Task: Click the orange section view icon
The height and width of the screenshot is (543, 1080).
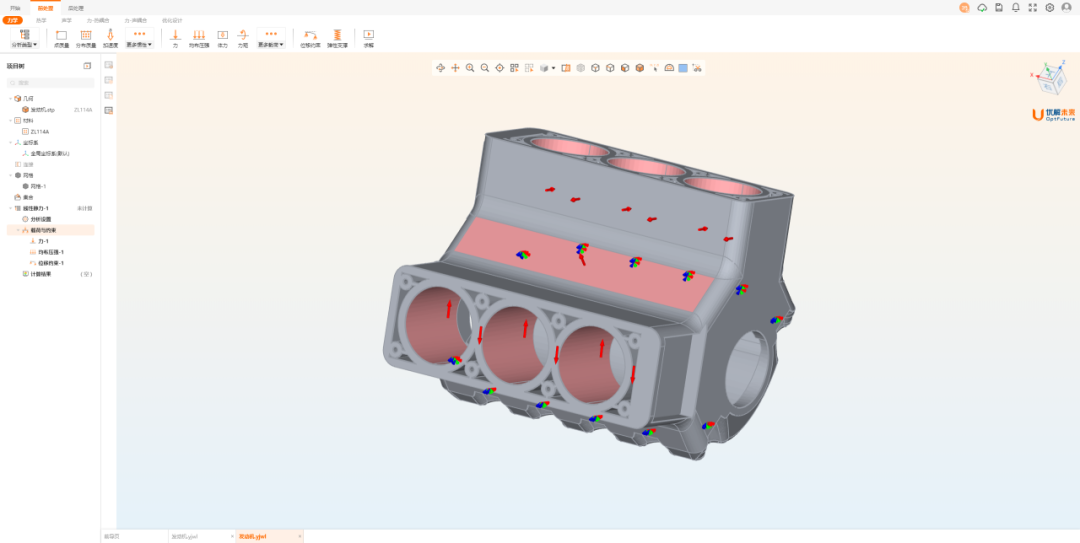Action: coord(565,68)
